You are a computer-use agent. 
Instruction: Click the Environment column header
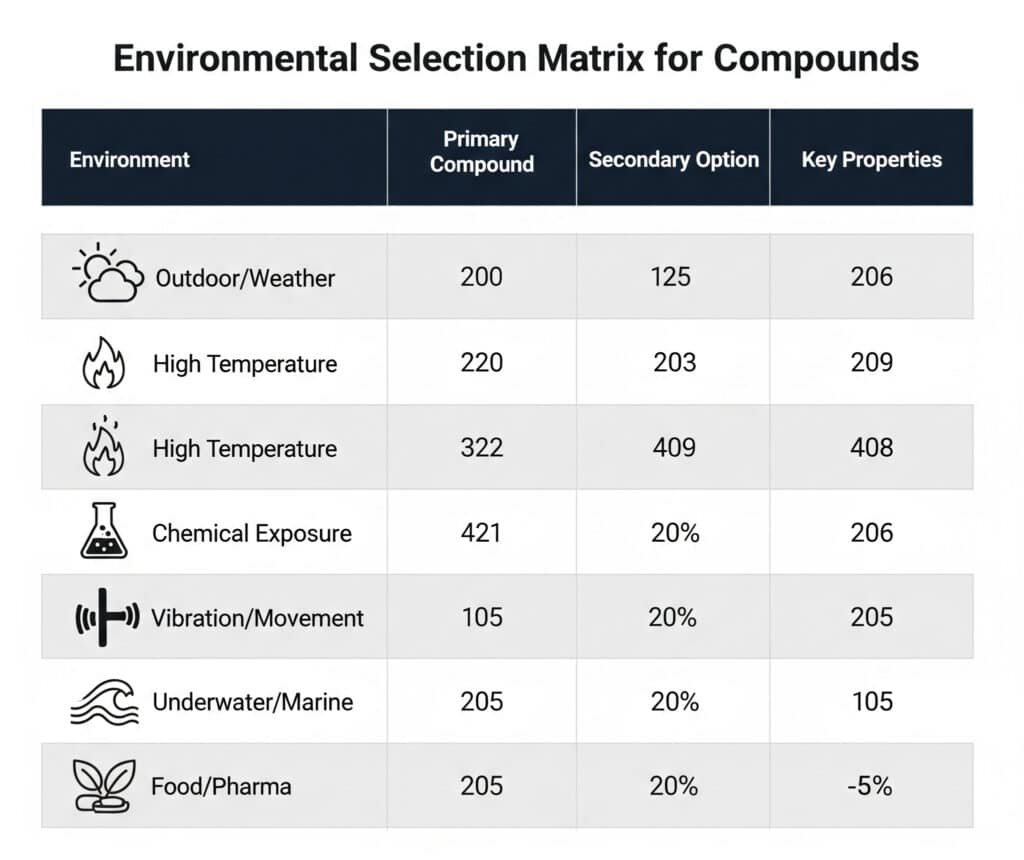tap(129, 159)
